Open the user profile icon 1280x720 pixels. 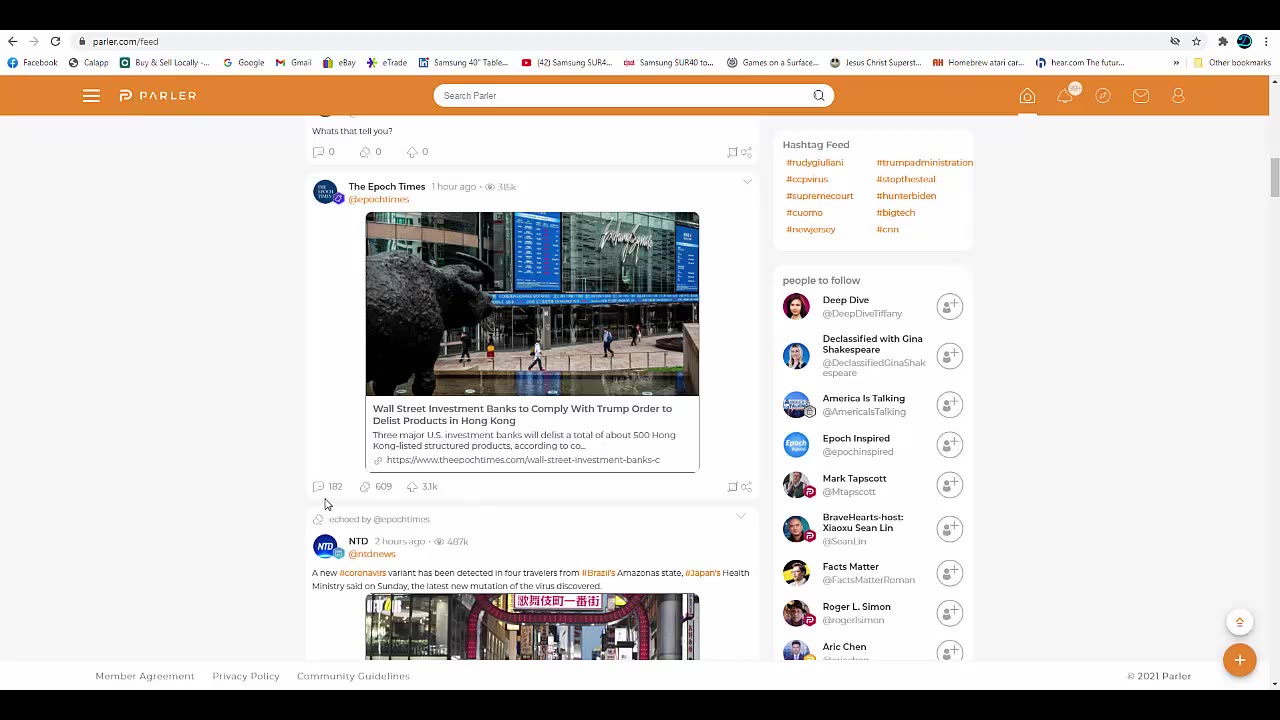(1178, 96)
